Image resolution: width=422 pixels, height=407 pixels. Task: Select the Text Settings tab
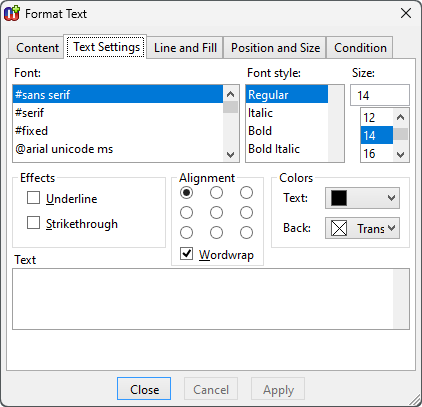[x=106, y=47]
